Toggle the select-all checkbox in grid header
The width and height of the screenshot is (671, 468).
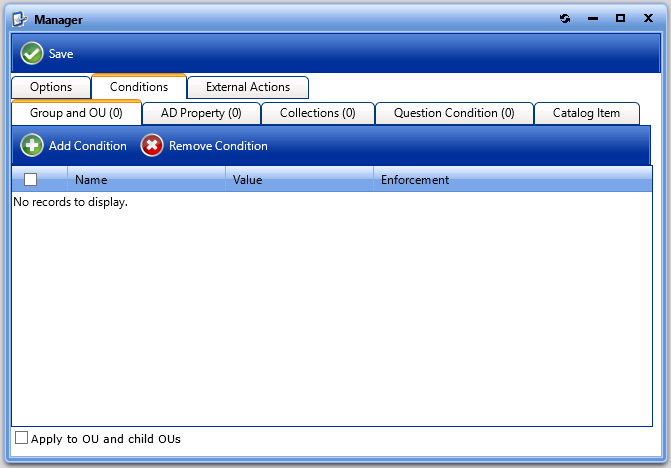(30, 180)
